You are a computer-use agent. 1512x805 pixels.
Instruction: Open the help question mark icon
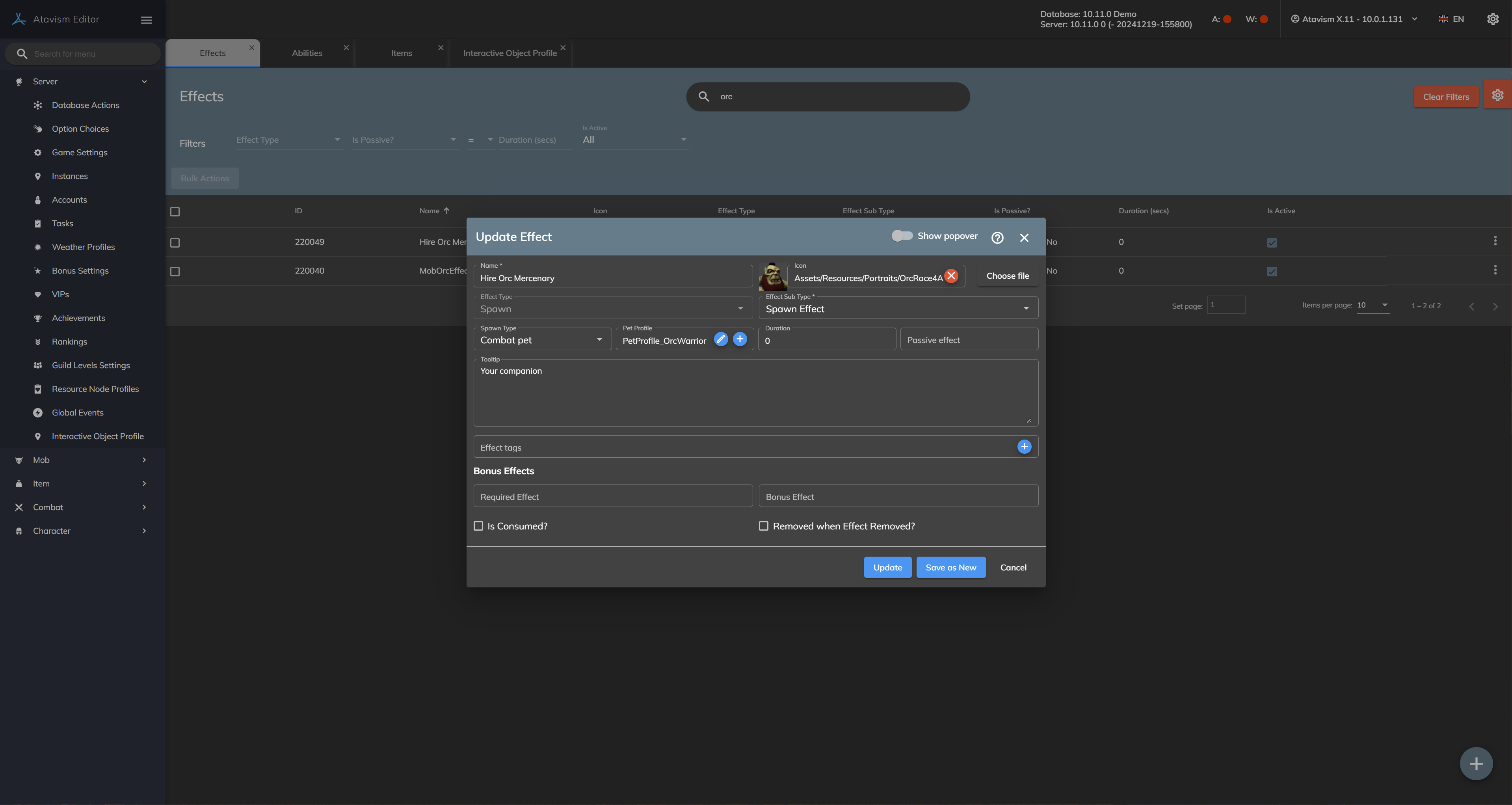click(997, 238)
